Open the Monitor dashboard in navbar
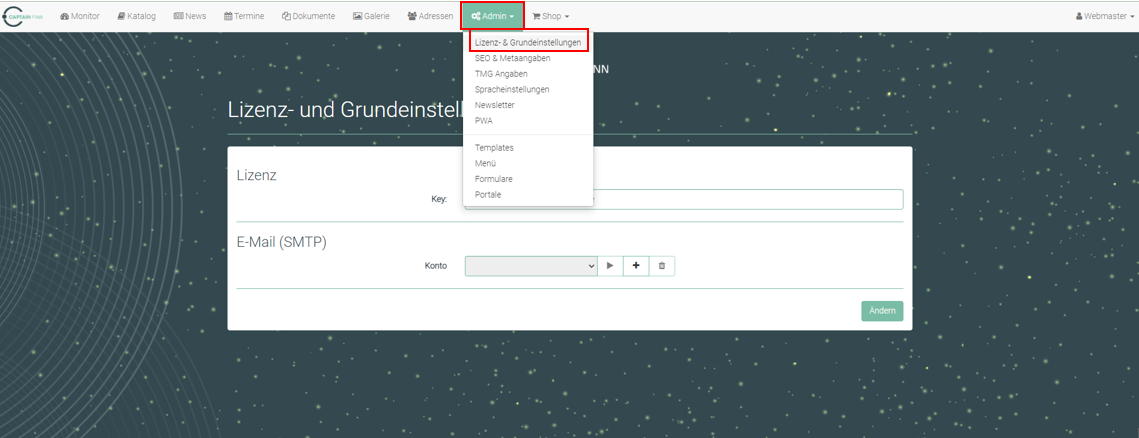This screenshot has width=1139, height=438. (80, 16)
